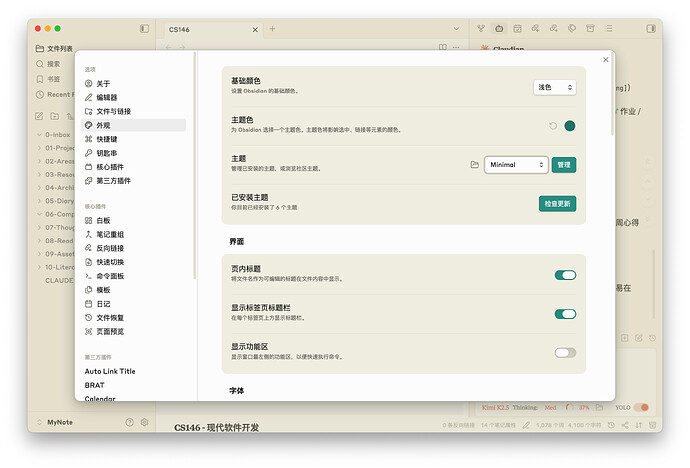Screen dimensions: 690x468
Task: Click the teal accent color swatch
Action: [x=569, y=126]
